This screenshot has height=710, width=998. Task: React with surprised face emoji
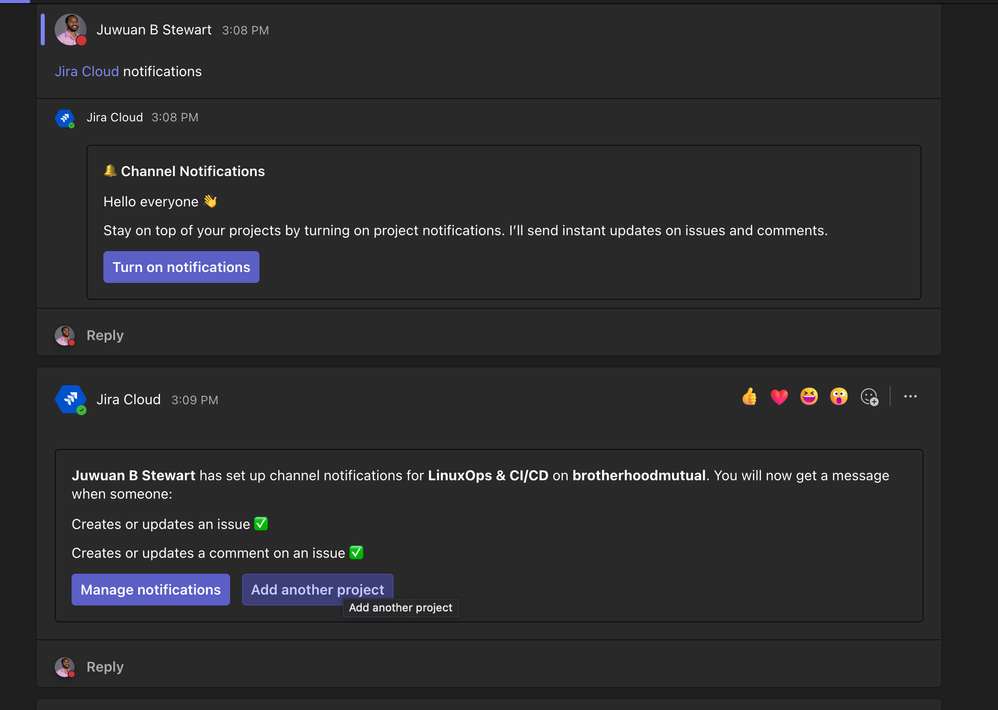tap(839, 397)
